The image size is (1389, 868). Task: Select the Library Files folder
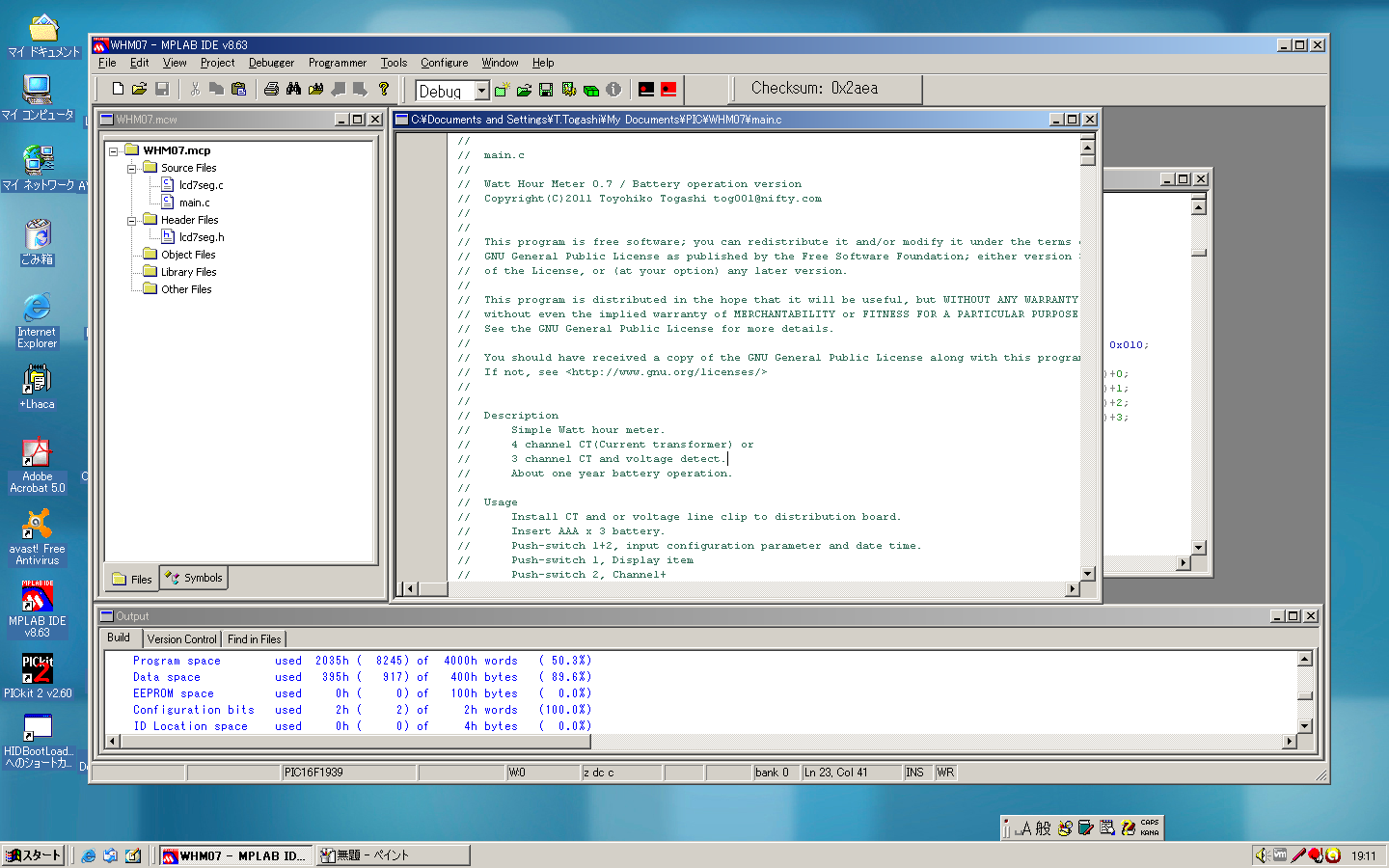coord(188,272)
